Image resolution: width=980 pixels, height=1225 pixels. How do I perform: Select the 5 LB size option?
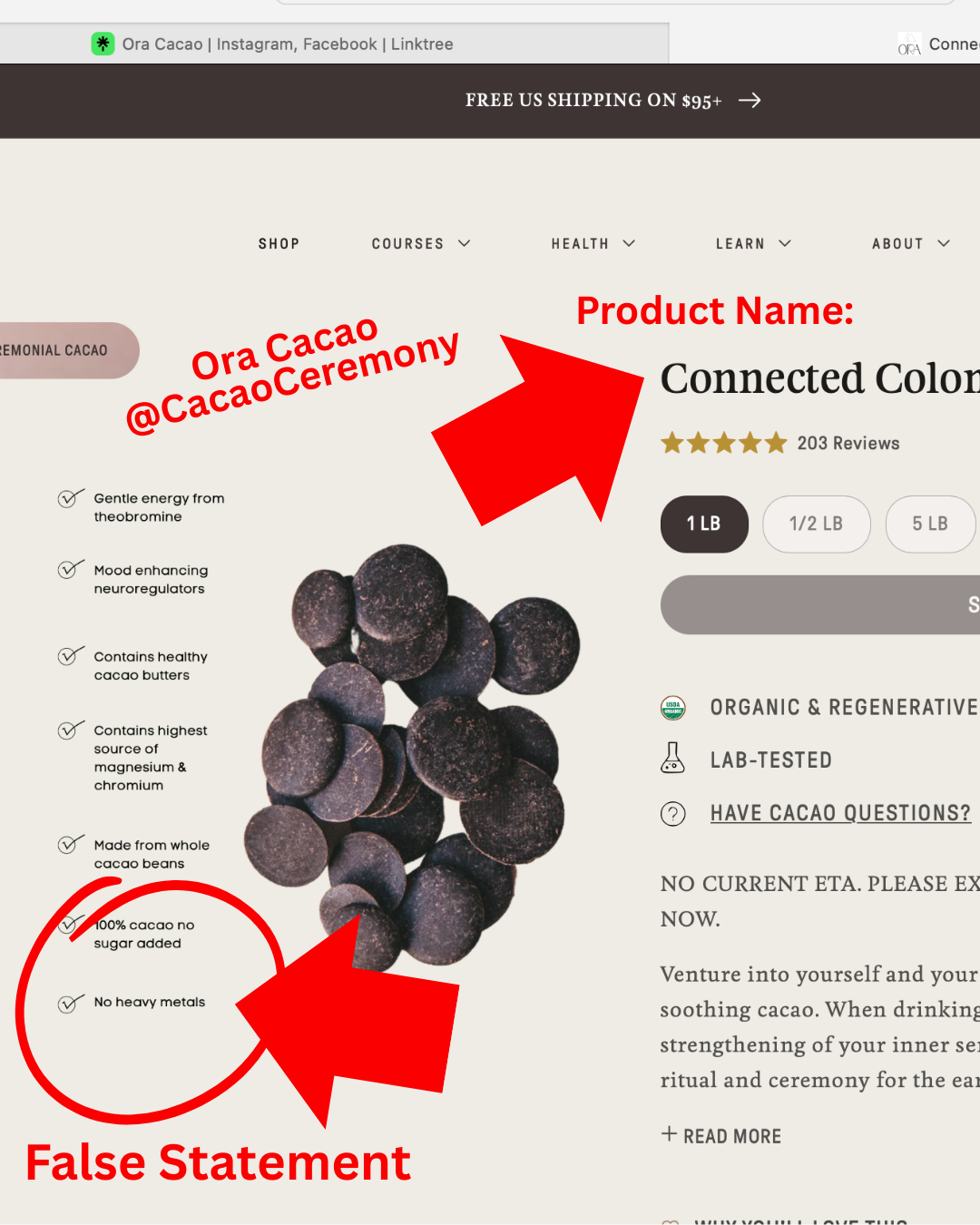[930, 524]
